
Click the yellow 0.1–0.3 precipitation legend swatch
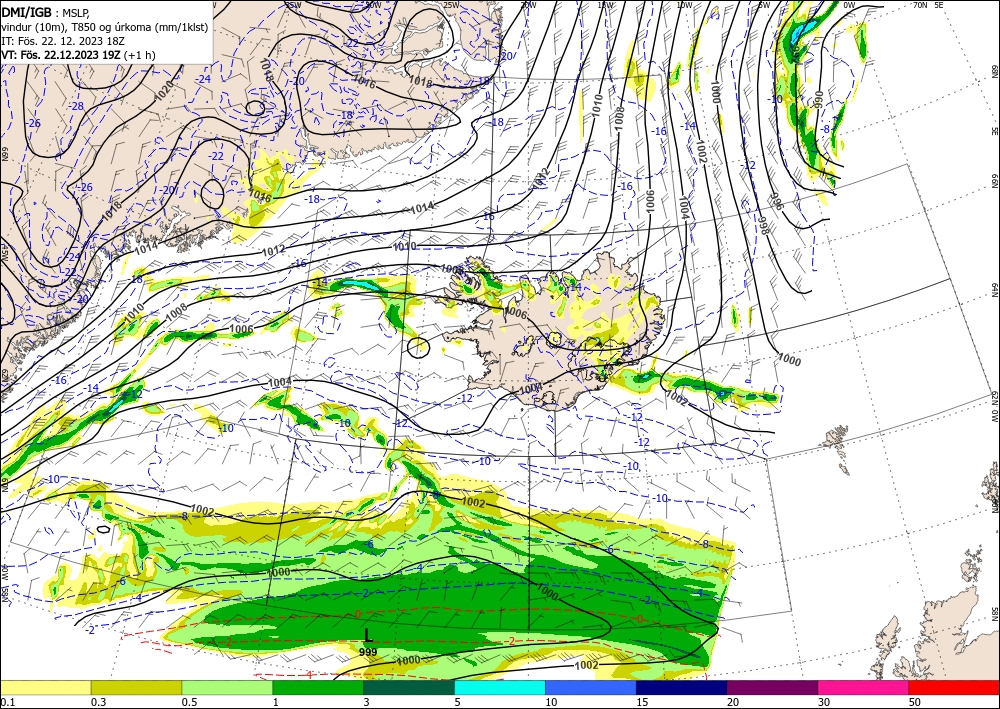(x=45, y=687)
